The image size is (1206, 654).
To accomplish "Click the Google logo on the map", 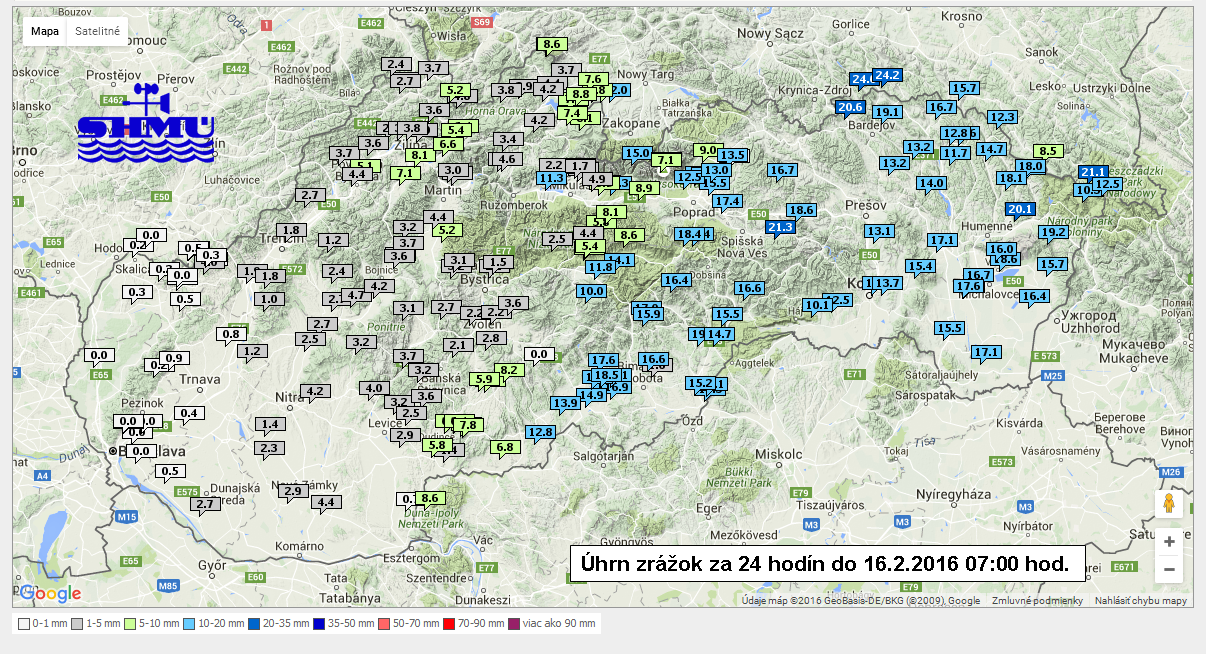I will [50, 594].
